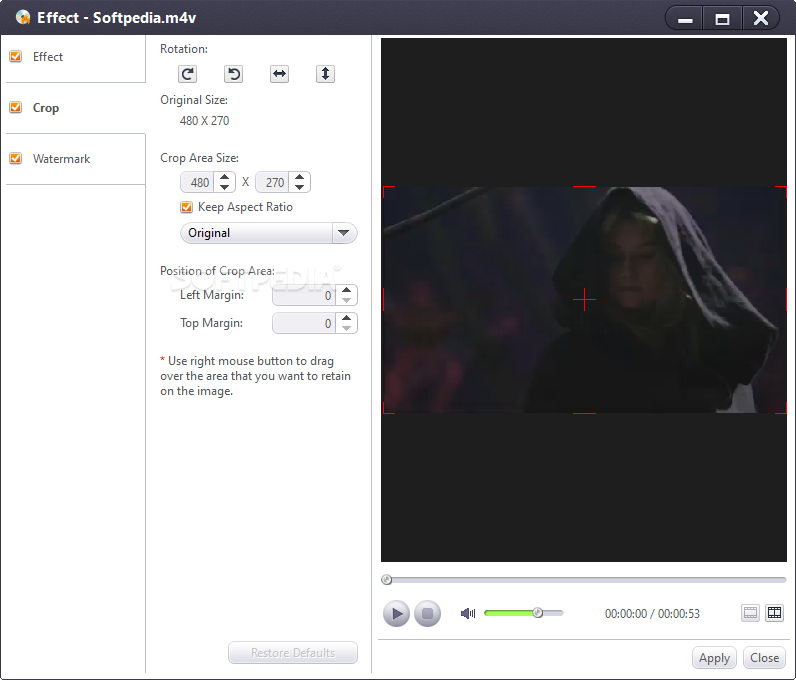796x680 pixels.
Task: Click the Top Margin input field
Action: click(304, 323)
